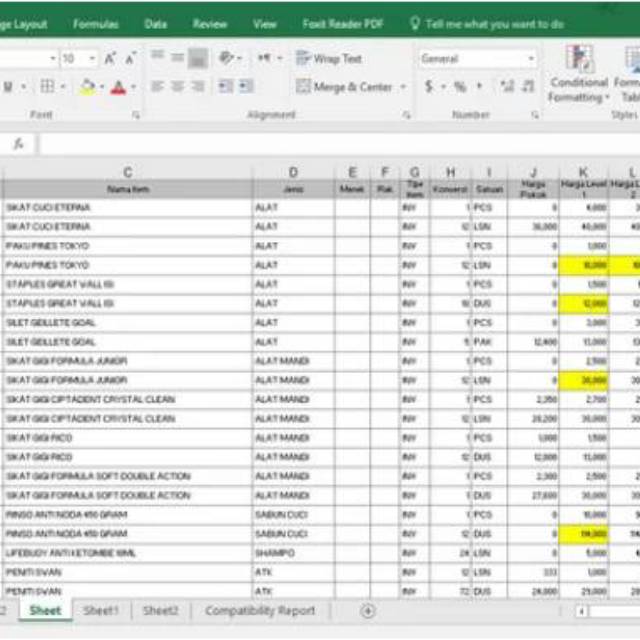640x640 pixels.
Task: Apply the Percent Style format
Action: [460, 87]
